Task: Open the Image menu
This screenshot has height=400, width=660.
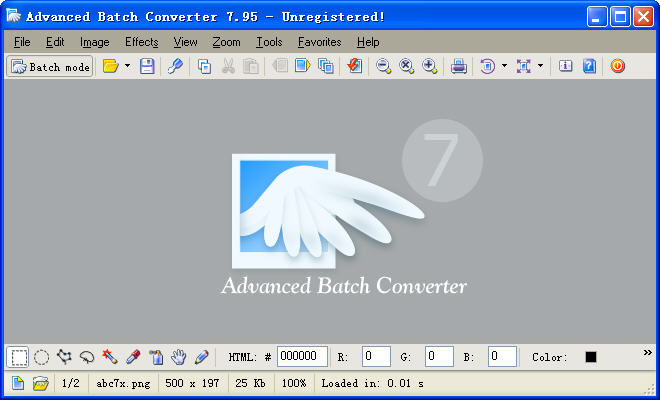Action: point(95,42)
